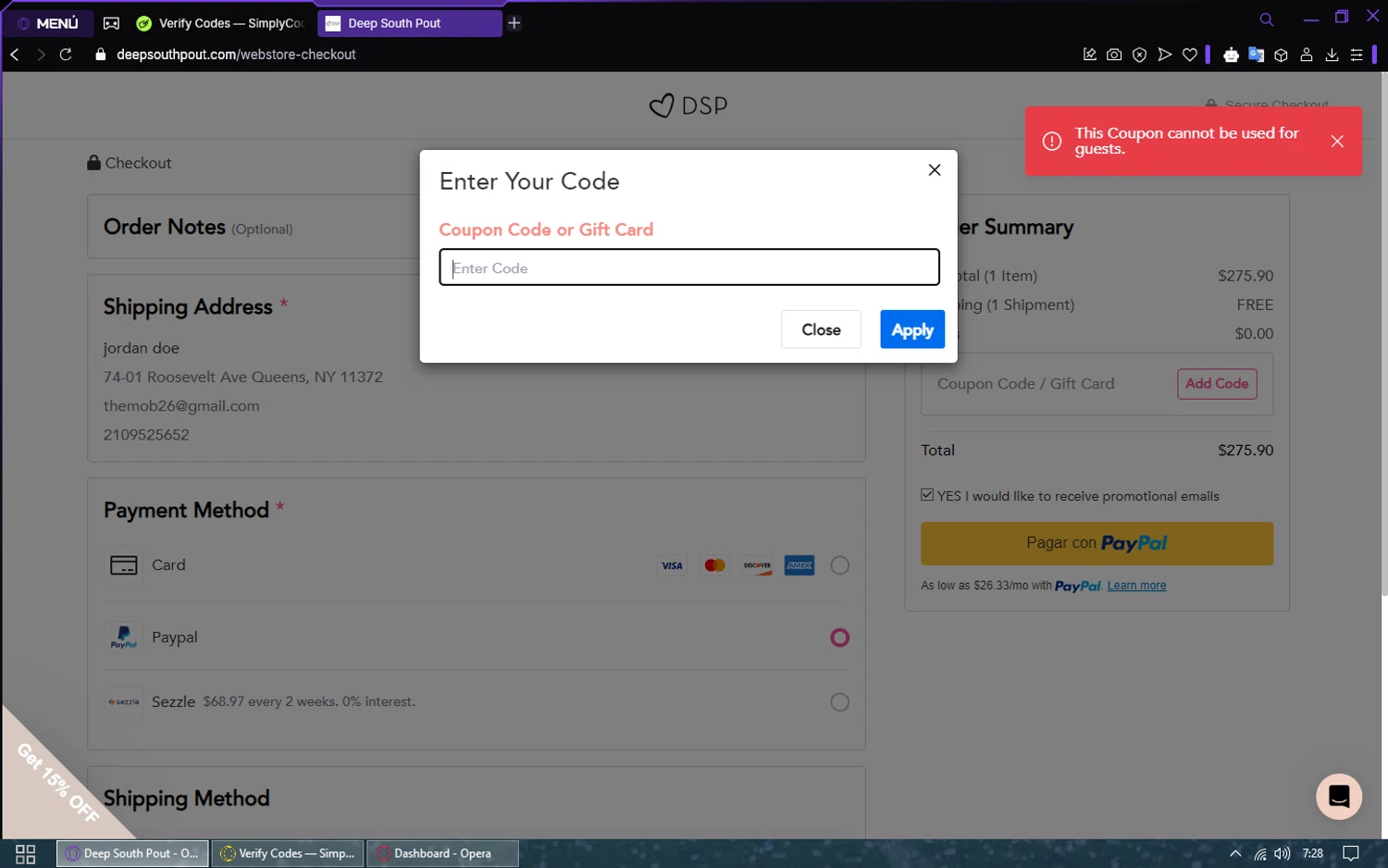This screenshot has width=1388, height=868.
Task: Click the tab search magnifier icon
Action: 1267,19
